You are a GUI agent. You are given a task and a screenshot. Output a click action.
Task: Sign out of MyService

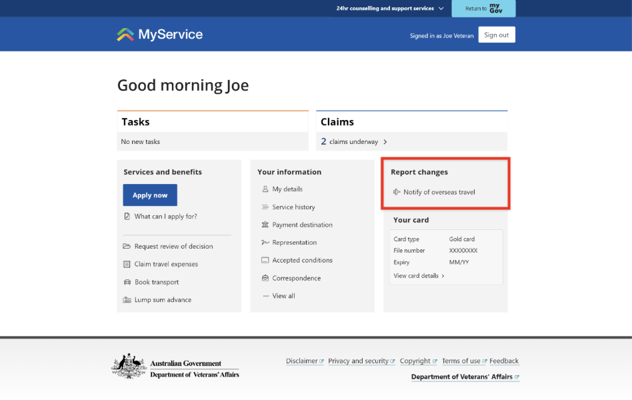[x=497, y=35]
